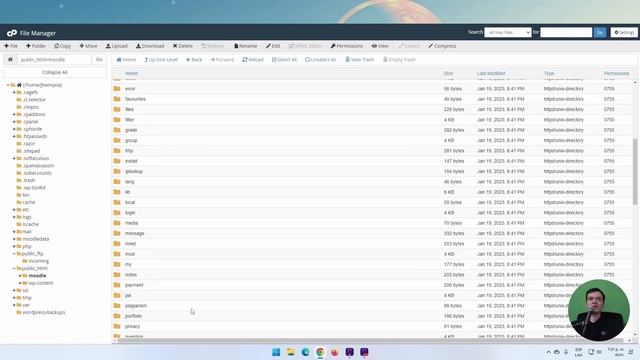640x360 pixels.
Task: Select the 'lang' folder row
Action: pos(372,182)
